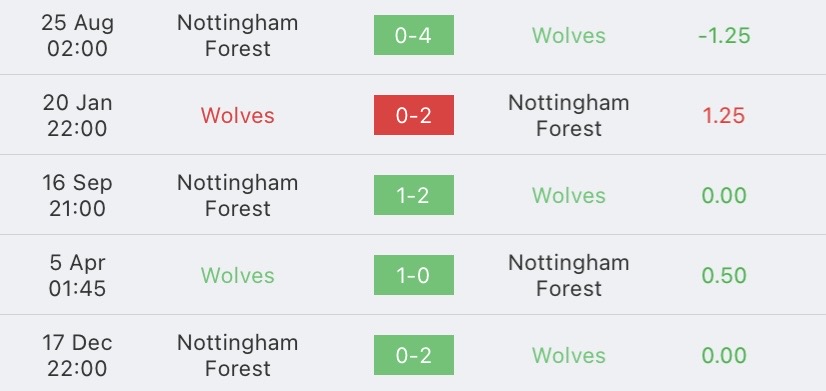Viewport: 826px width, 391px height.
Task: Click the red 0-2 score box
Action: [x=414, y=115]
